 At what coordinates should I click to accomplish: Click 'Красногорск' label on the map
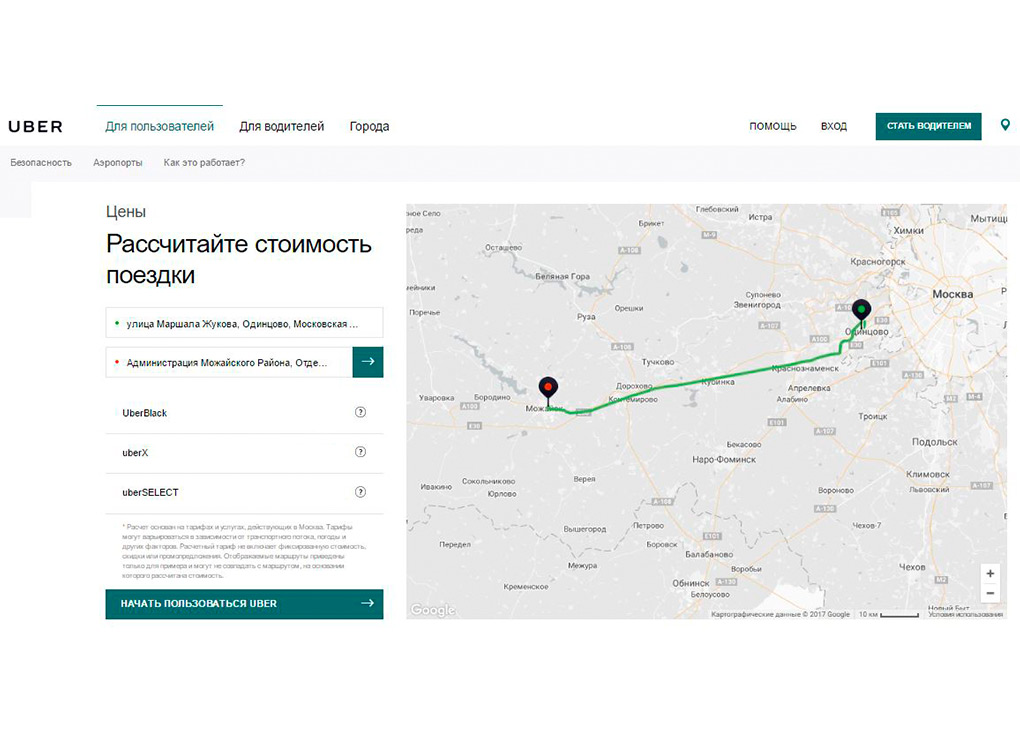pos(878,262)
